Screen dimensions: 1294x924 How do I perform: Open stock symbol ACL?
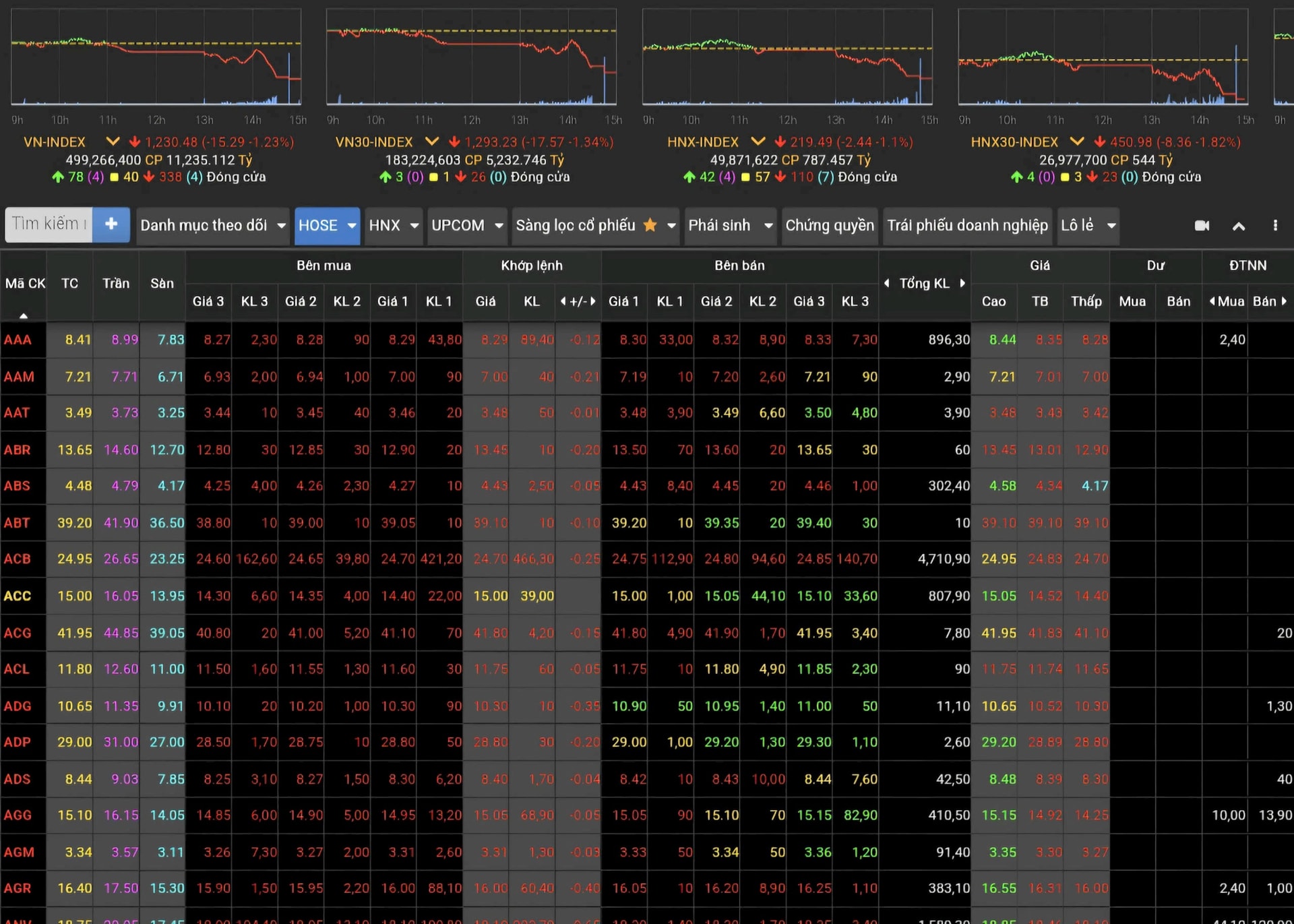click(17, 669)
